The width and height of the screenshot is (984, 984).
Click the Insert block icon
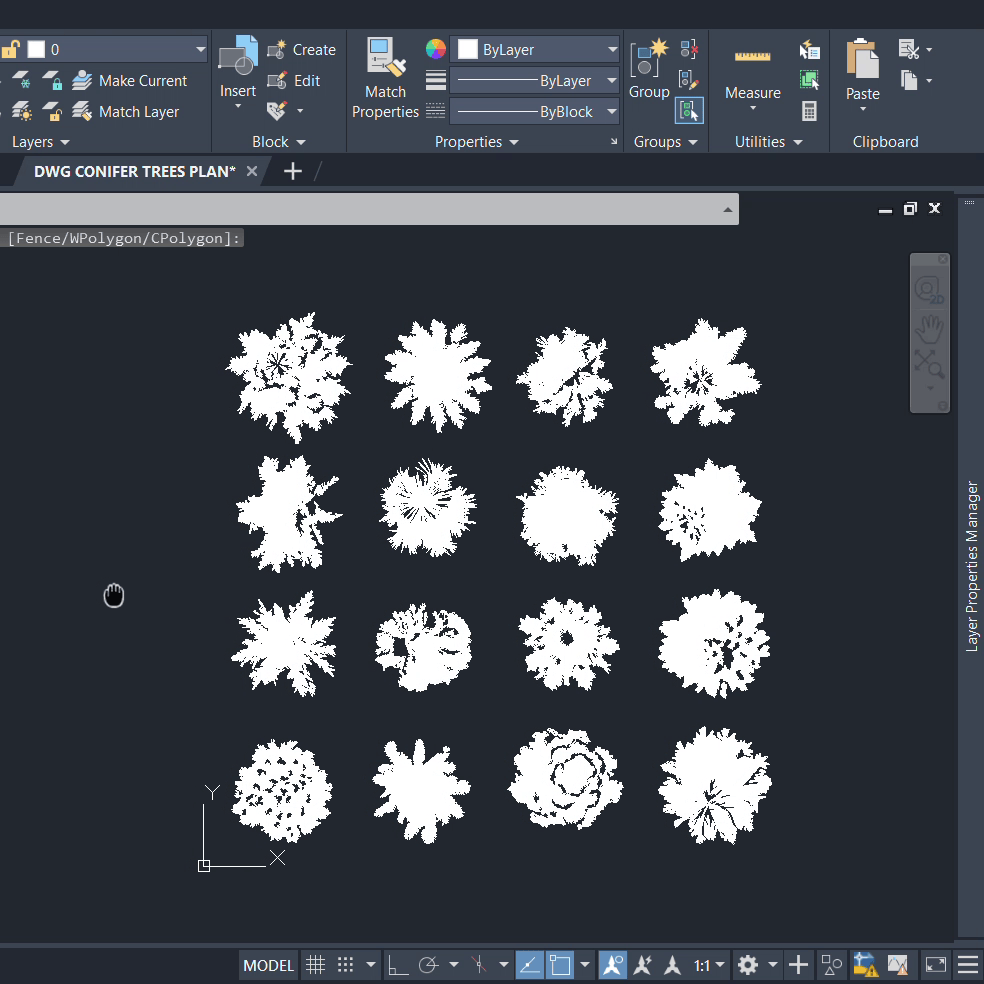pyautogui.click(x=238, y=60)
